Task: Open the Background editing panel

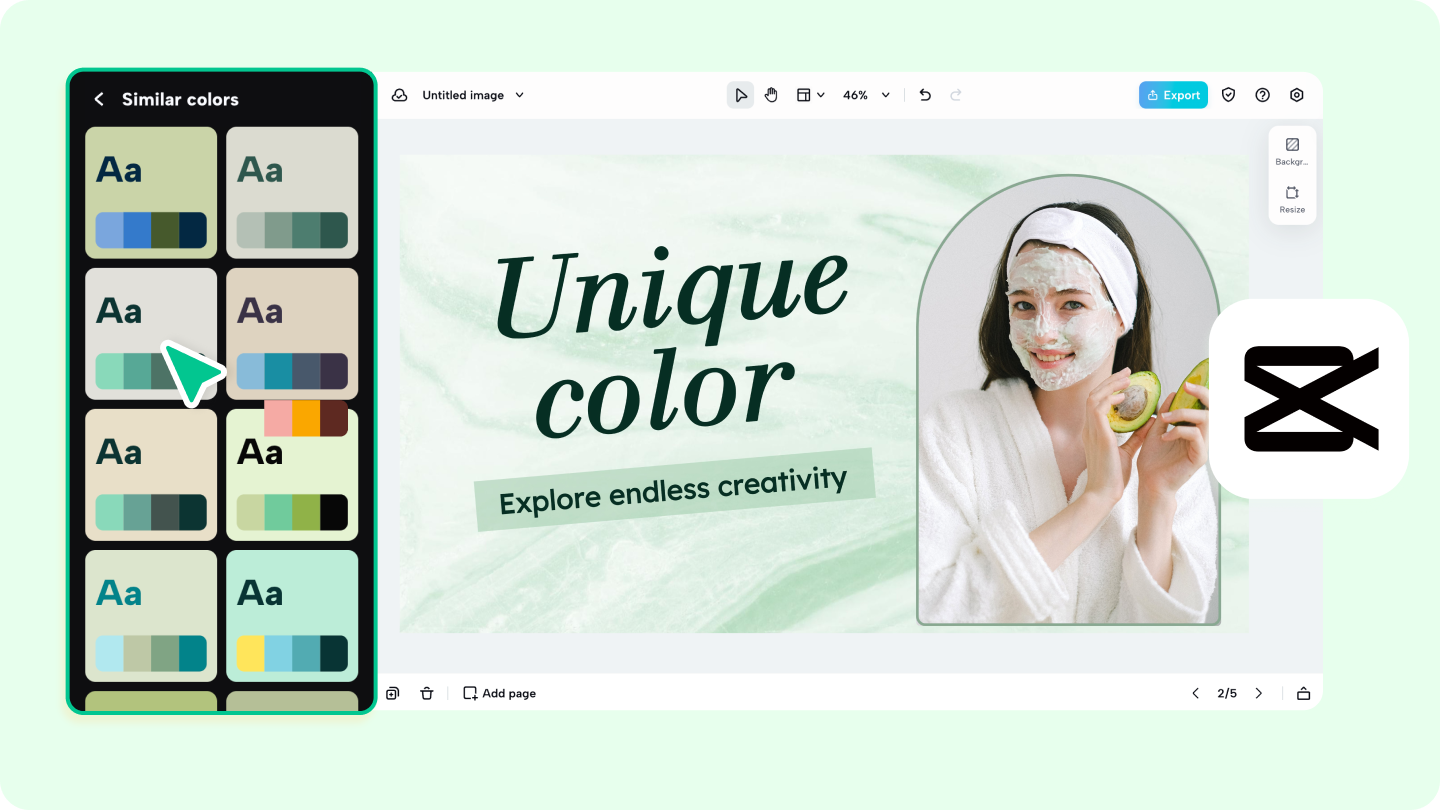Action: pyautogui.click(x=1292, y=148)
